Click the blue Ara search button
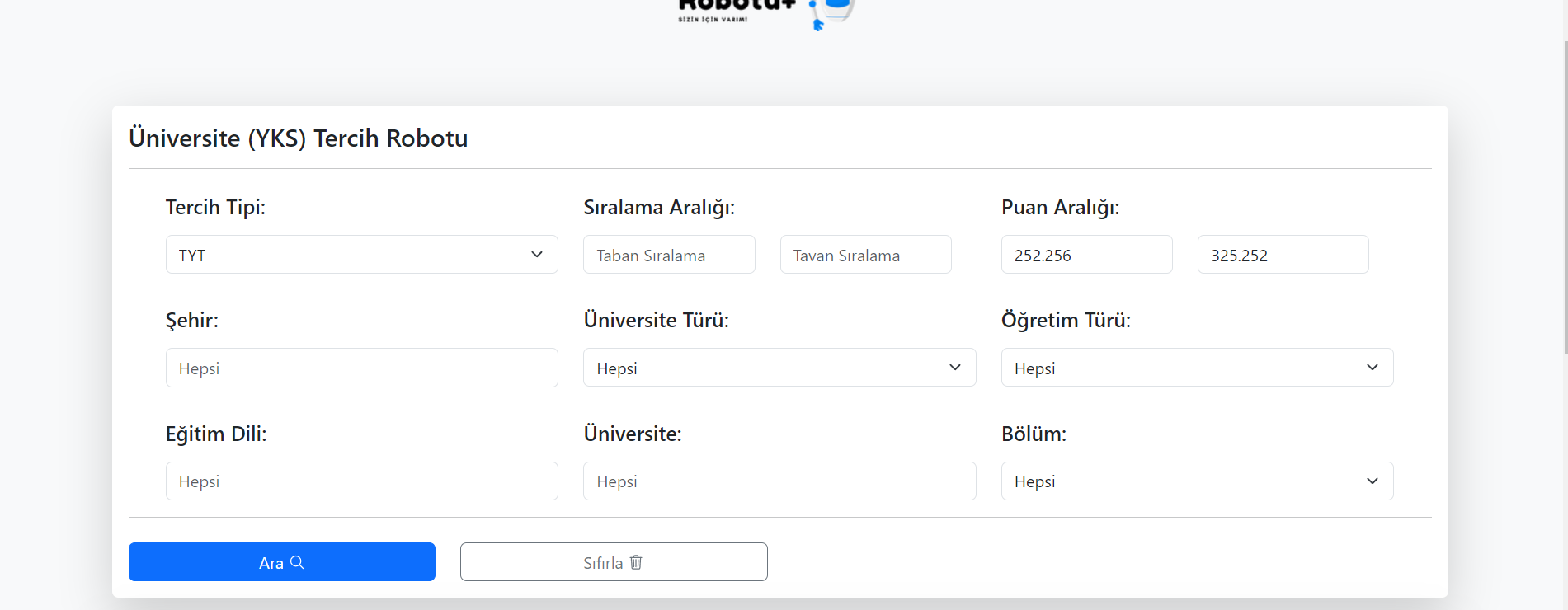 pyautogui.click(x=282, y=561)
